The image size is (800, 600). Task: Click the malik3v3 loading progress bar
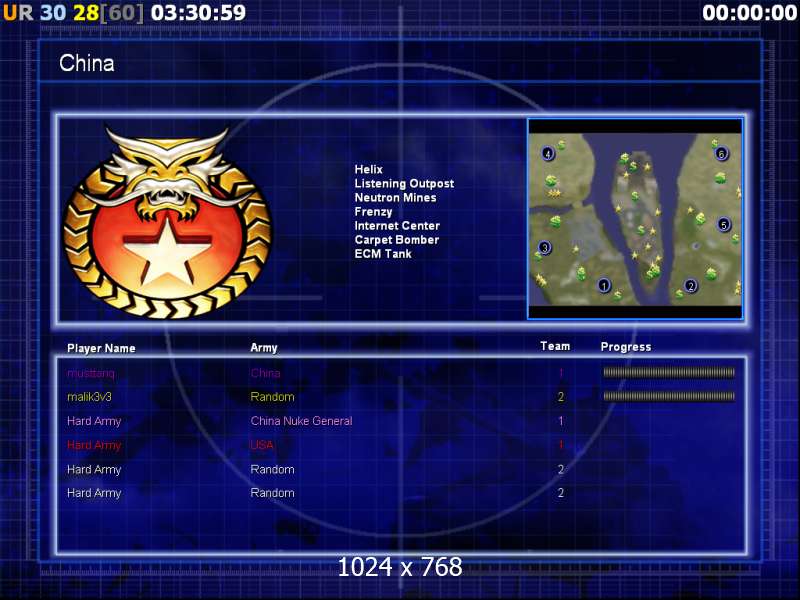[x=669, y=396]
